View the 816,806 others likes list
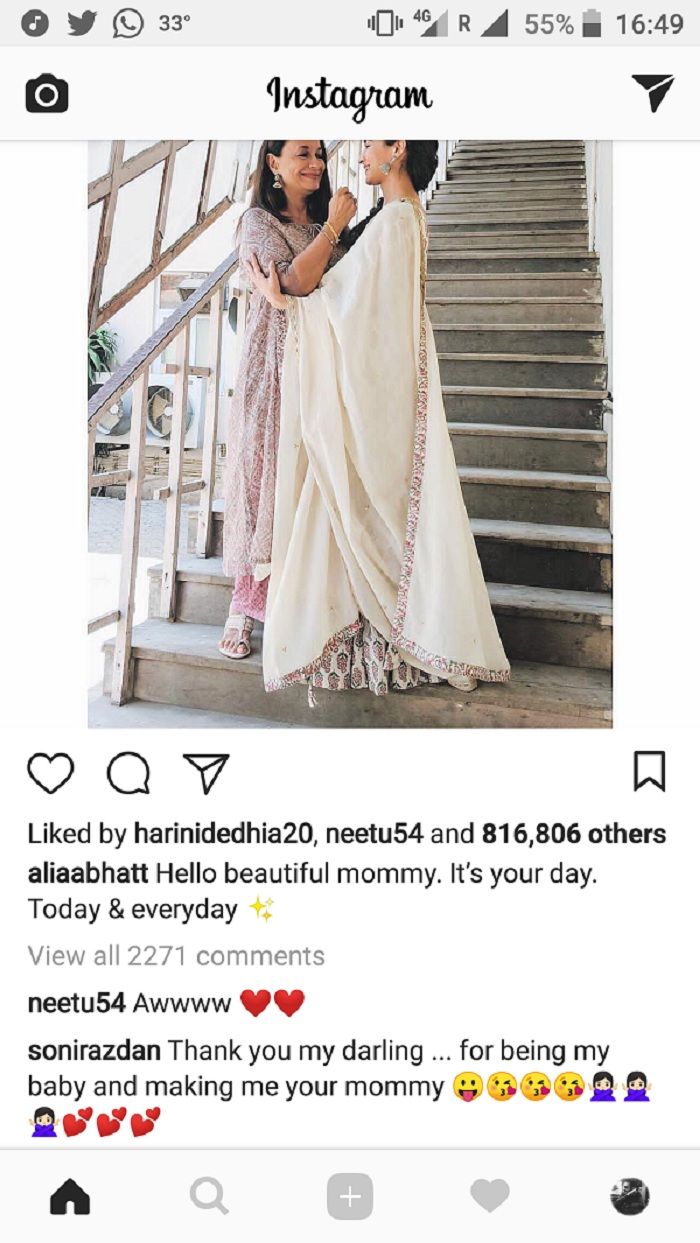 coord(574,834)
